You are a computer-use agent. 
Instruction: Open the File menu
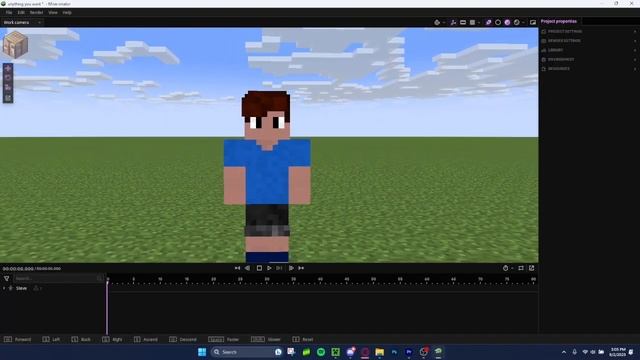tap(9, 13)
